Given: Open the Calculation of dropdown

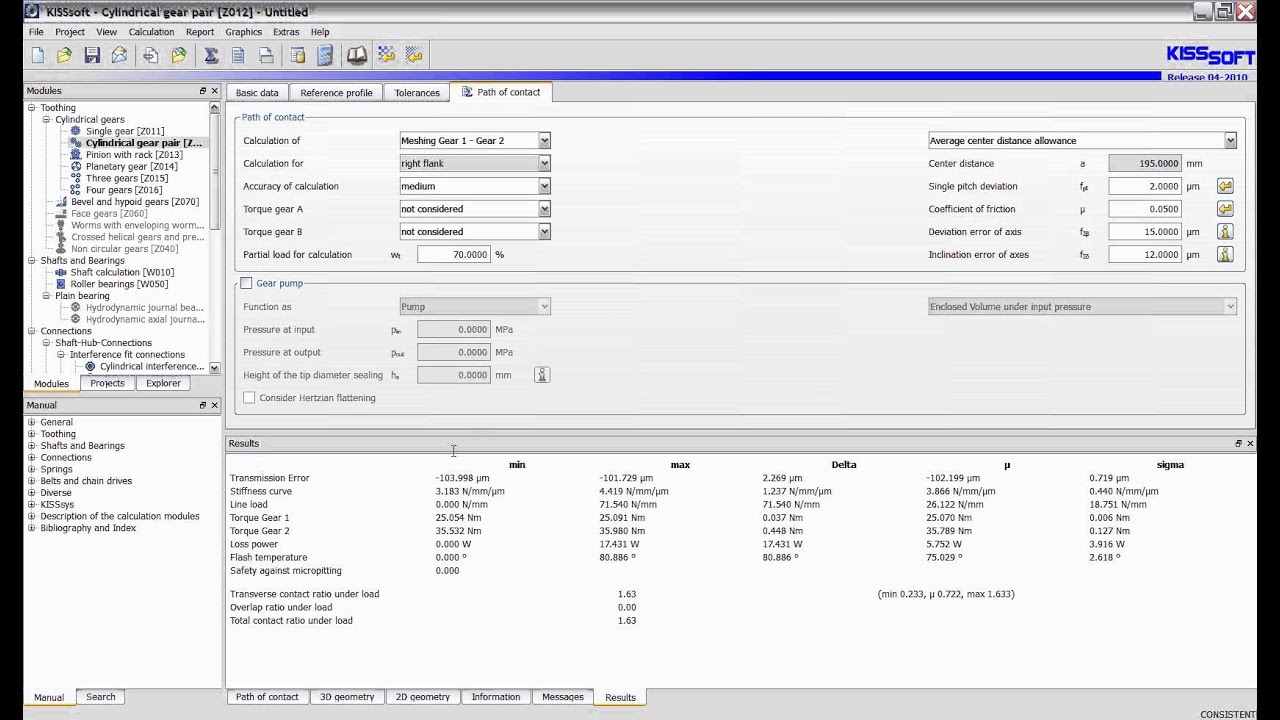Looking at the screenshot, I should [x=544, y=141].
